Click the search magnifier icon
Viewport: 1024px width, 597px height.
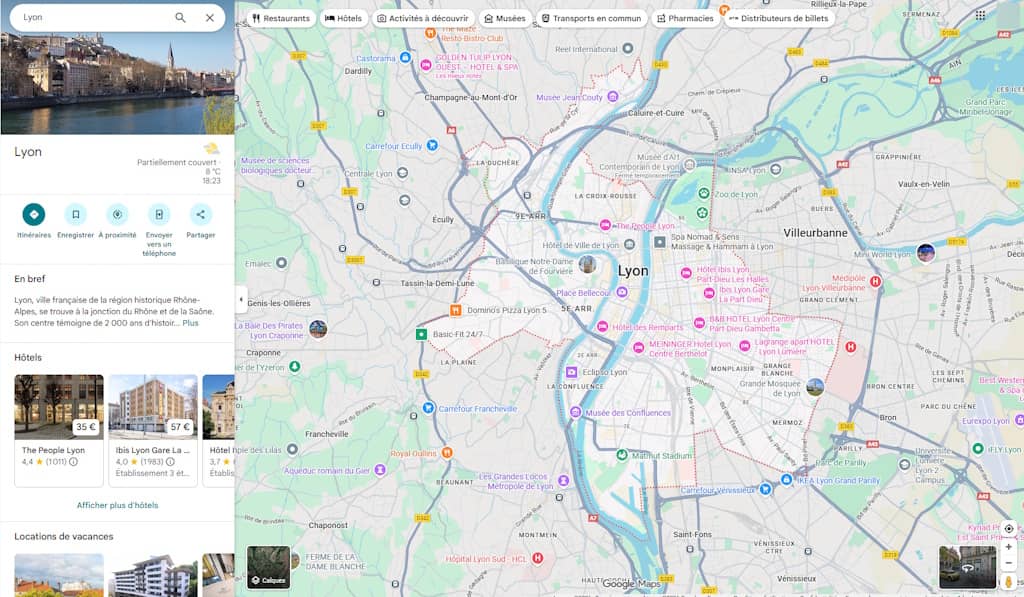point(181,18)
